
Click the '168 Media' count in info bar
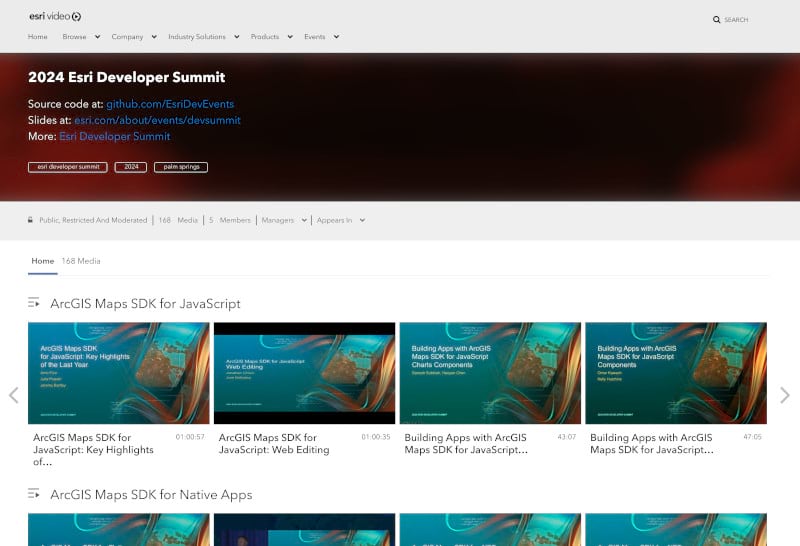tap(178, 220)
